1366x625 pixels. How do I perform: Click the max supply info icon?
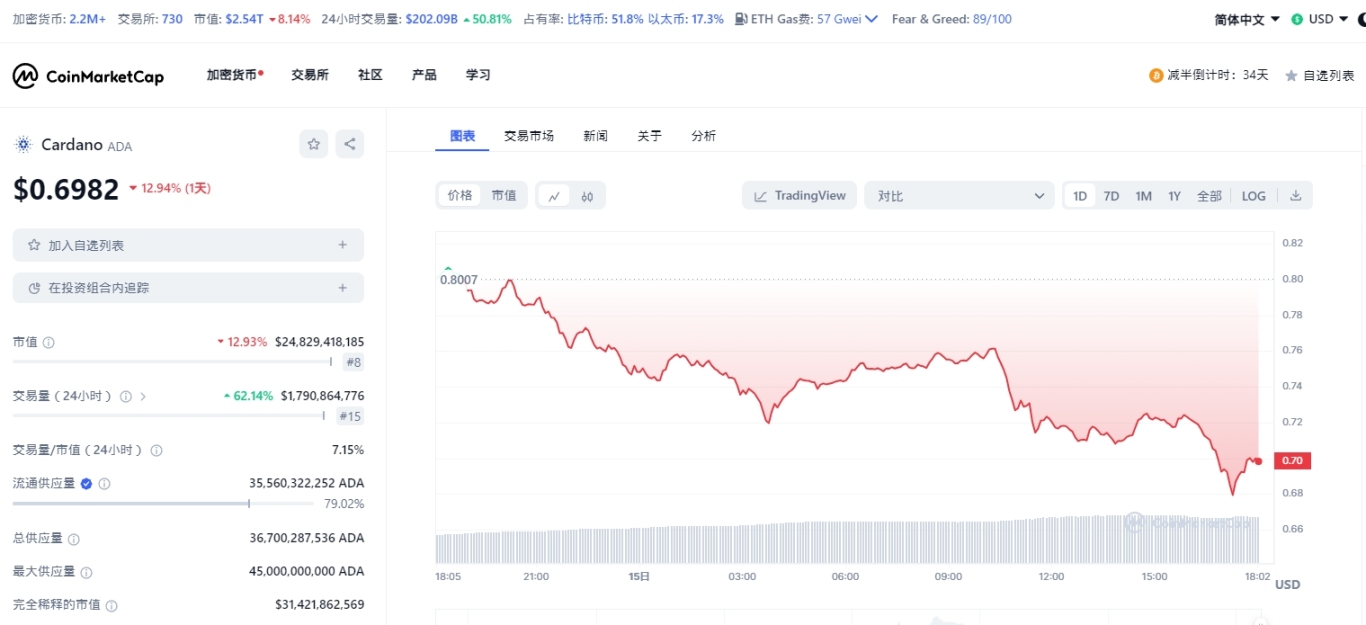pyautogui.click(x=86, y=572)
